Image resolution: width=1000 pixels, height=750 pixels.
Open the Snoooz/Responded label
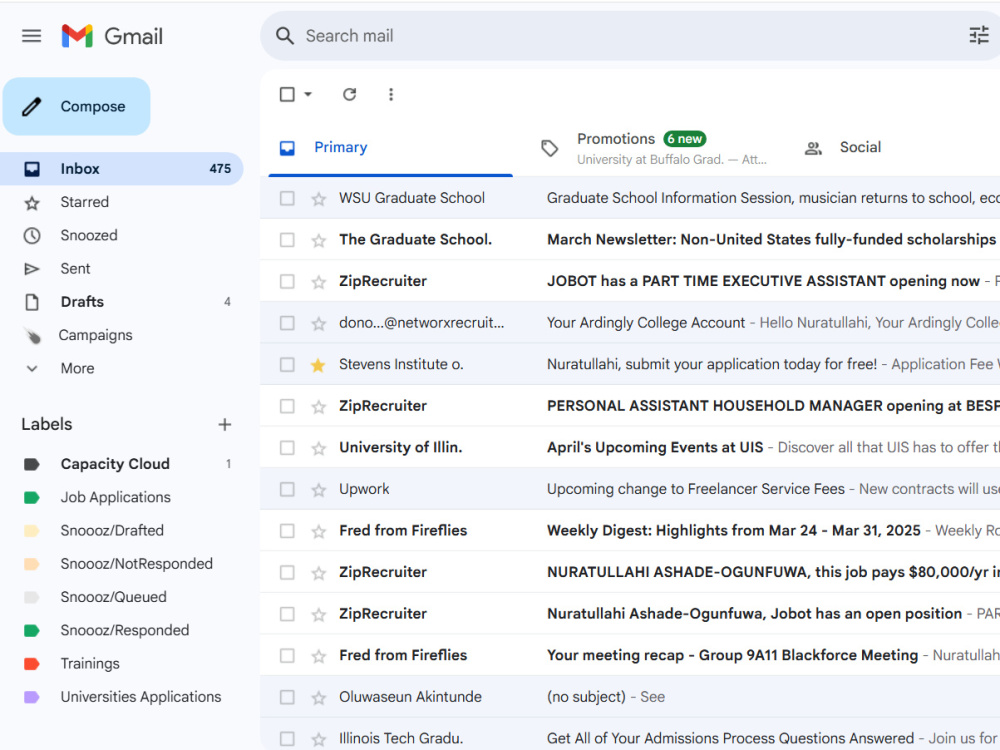pyautogui.click(x=125, y=630)
